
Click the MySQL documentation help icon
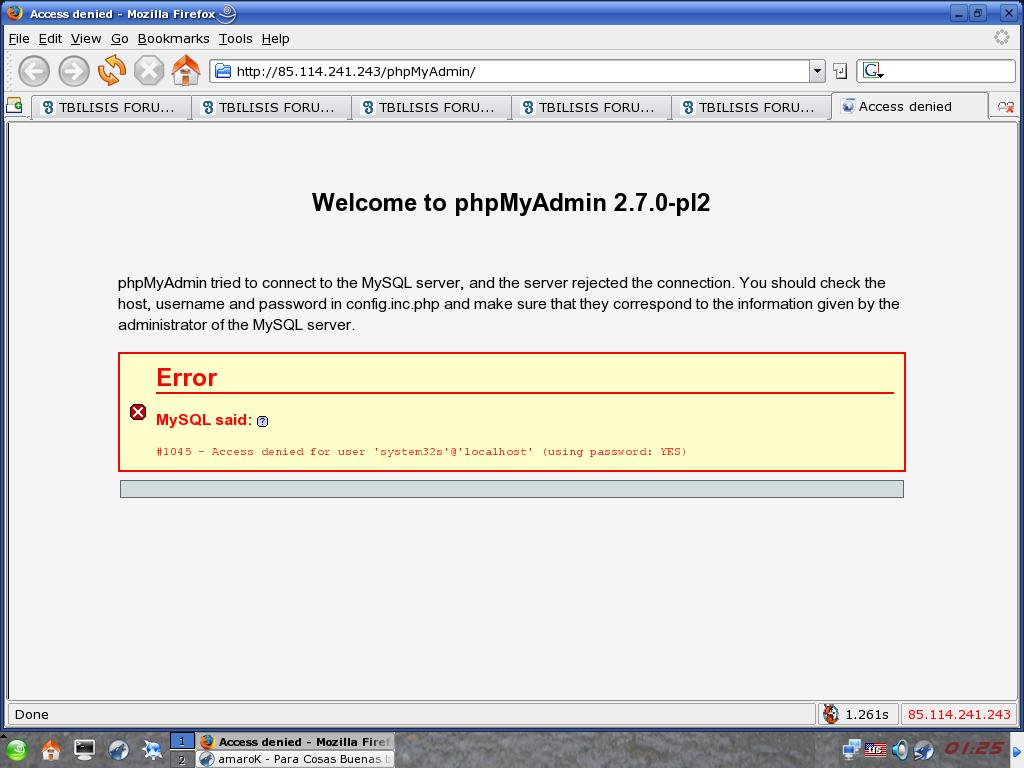point(263,421)
